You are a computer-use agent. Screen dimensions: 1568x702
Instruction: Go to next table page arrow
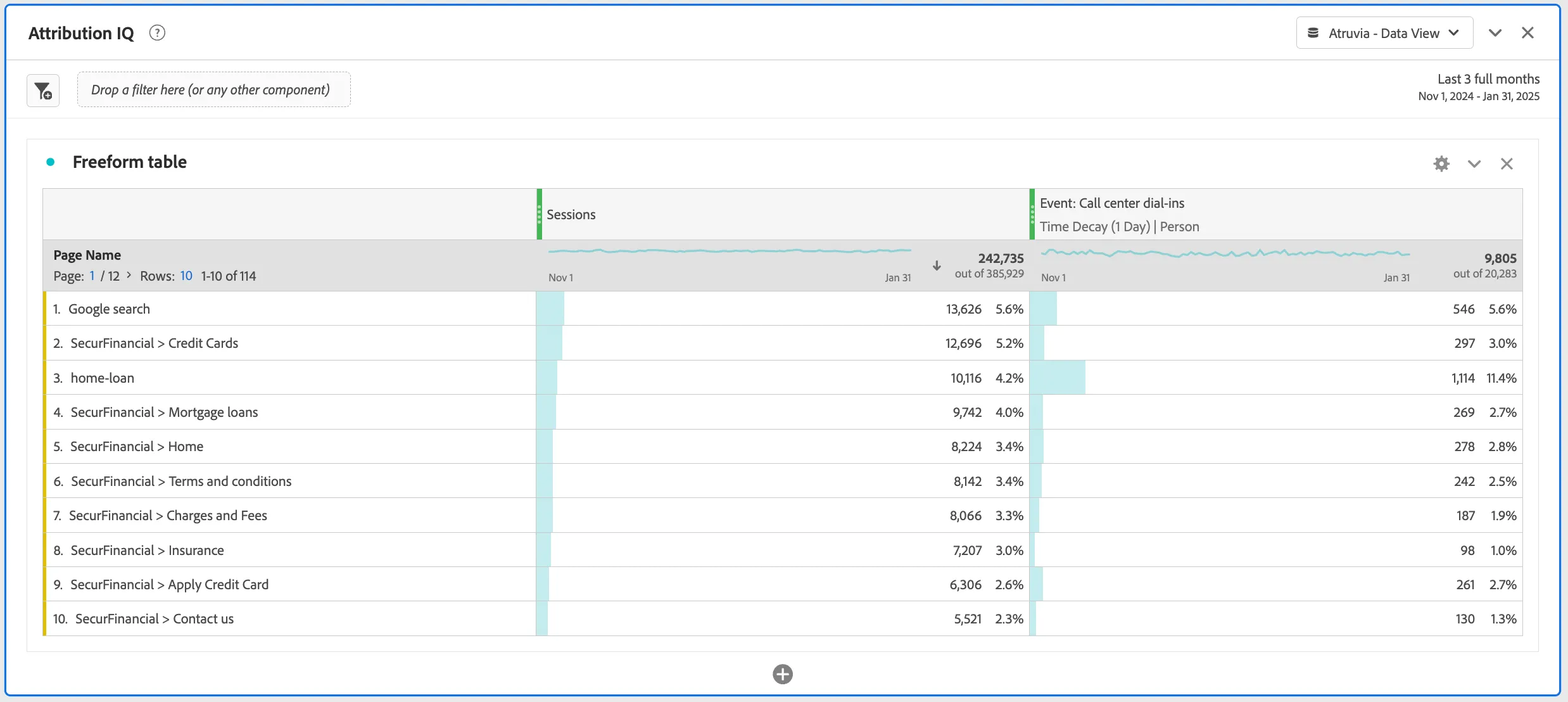click(129, 275)
